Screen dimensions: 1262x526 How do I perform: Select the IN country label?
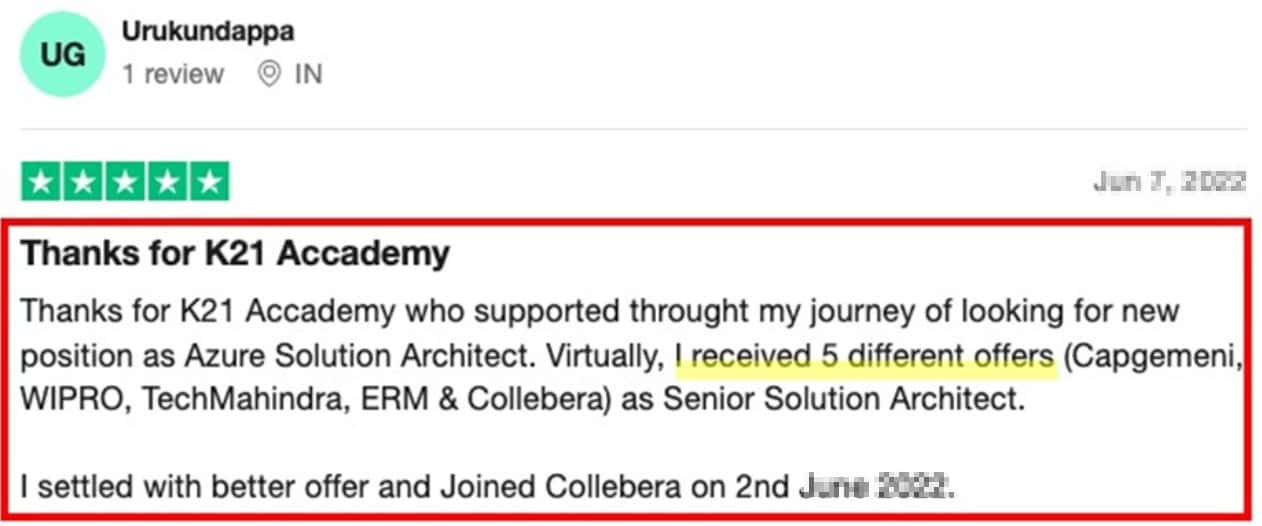308,74
